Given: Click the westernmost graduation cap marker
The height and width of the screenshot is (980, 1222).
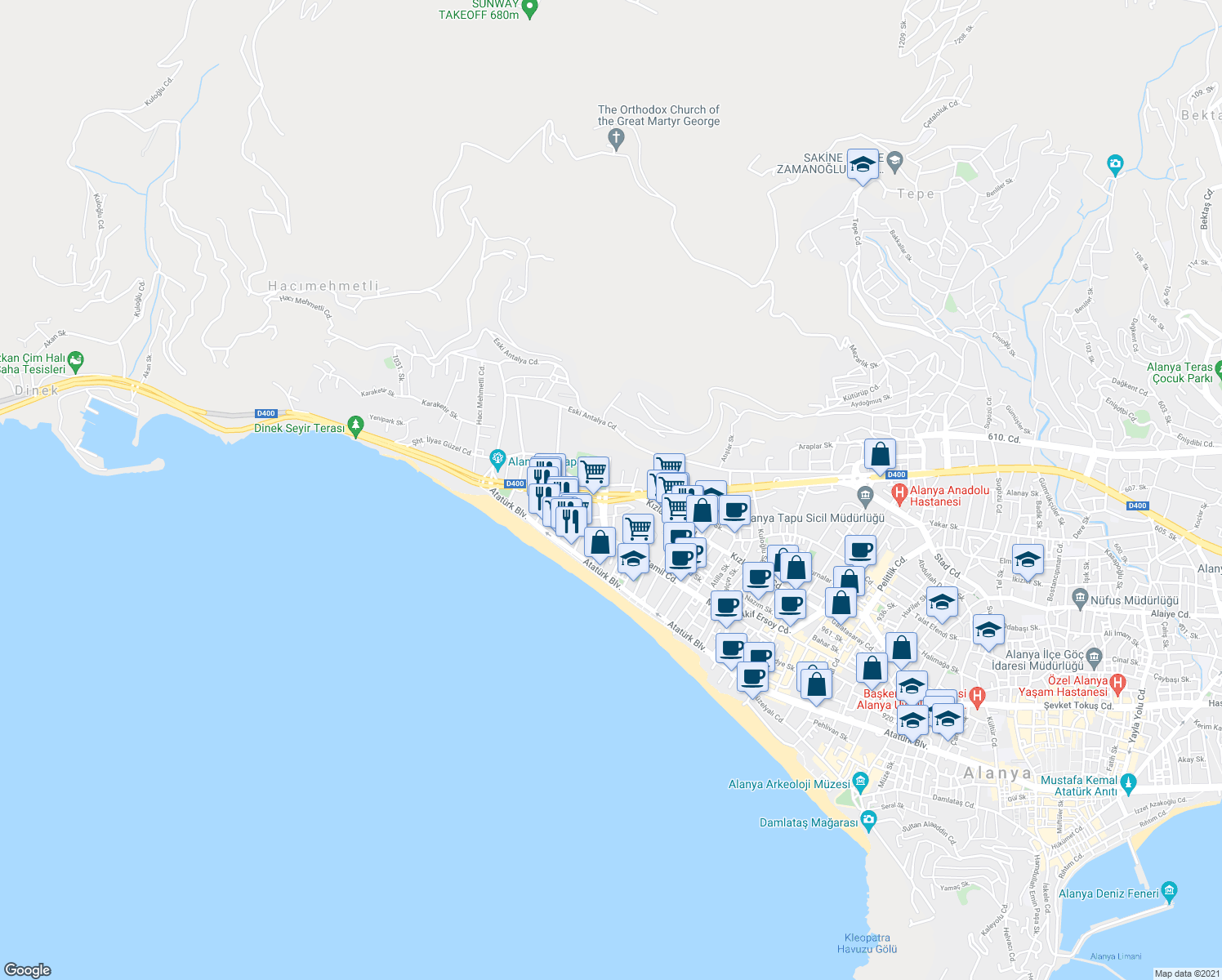Looking at the screenshot, I should click(632, 559).
